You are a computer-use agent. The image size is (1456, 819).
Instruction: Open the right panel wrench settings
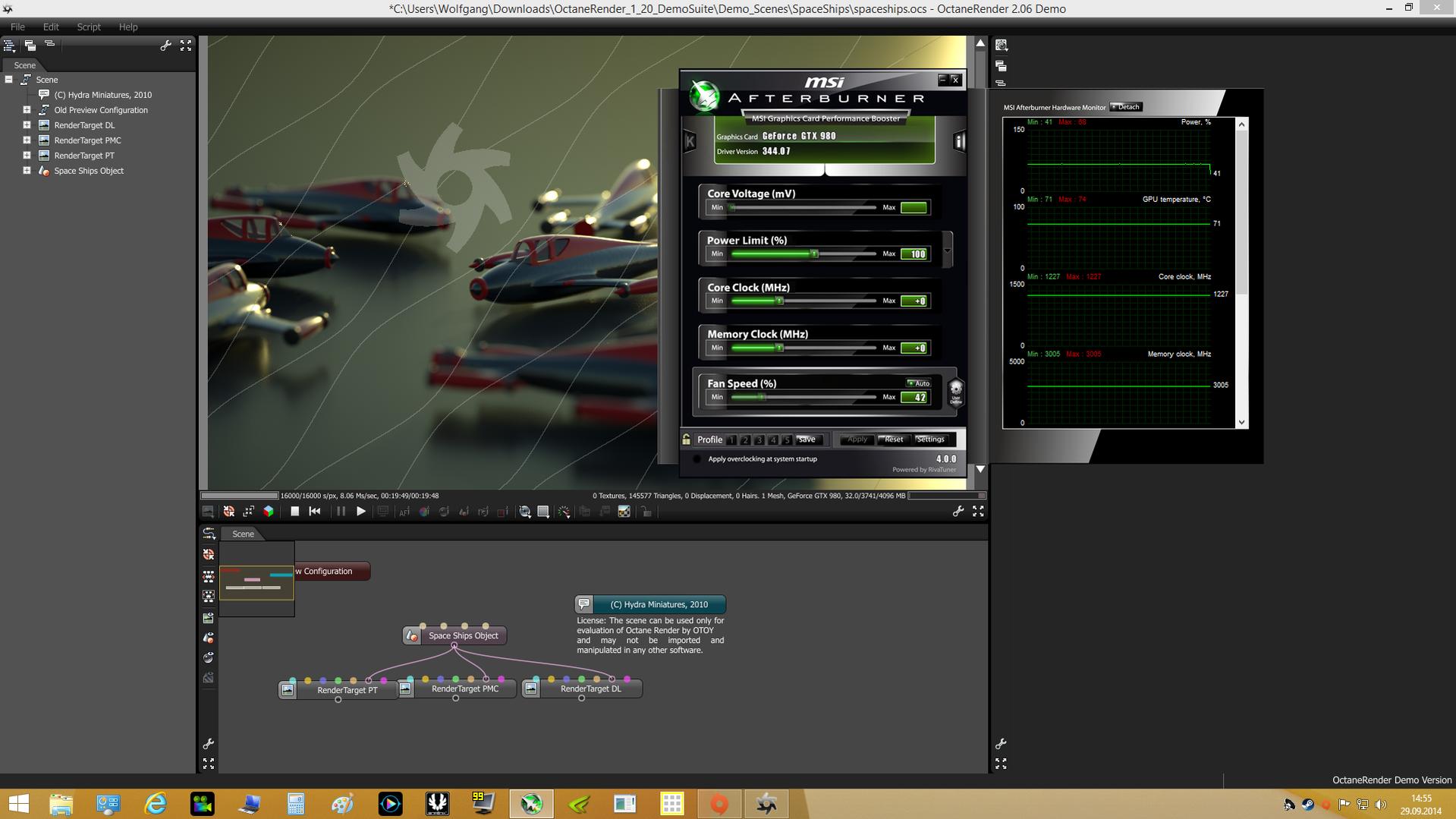1001,744
